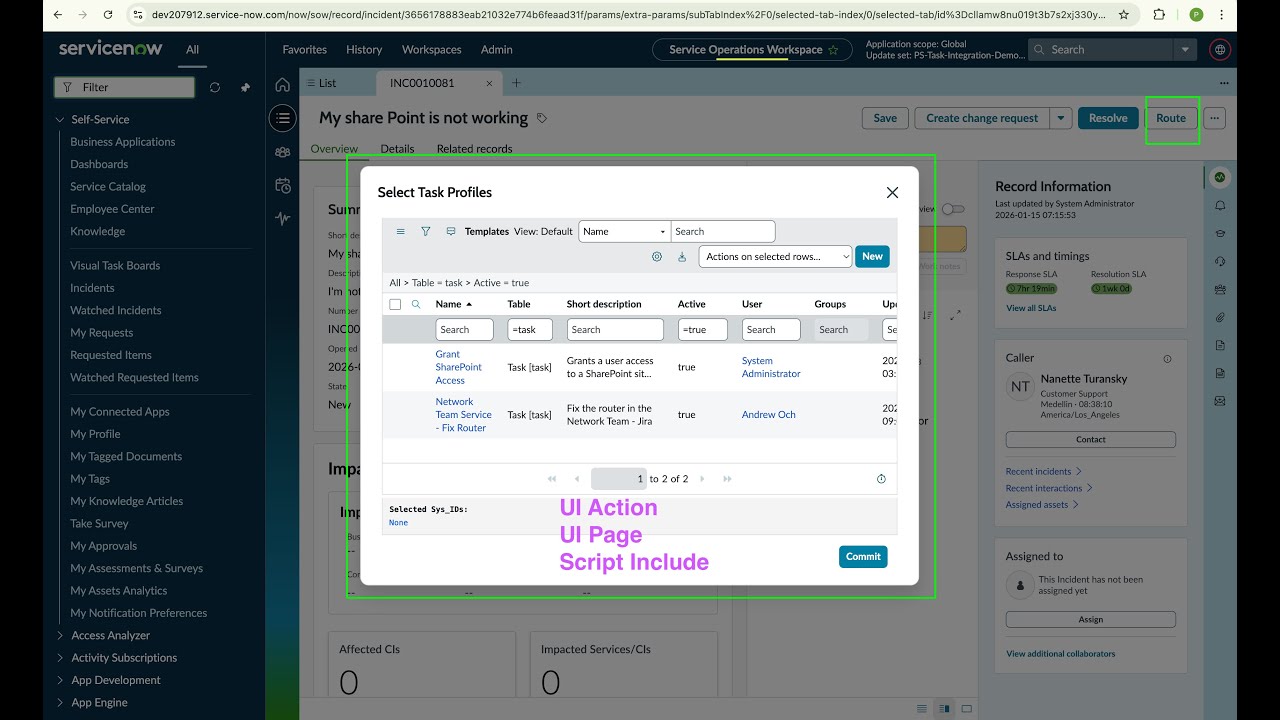
Task: Open the more actions ellipsis next to Route
Action: pos(1214,118)
